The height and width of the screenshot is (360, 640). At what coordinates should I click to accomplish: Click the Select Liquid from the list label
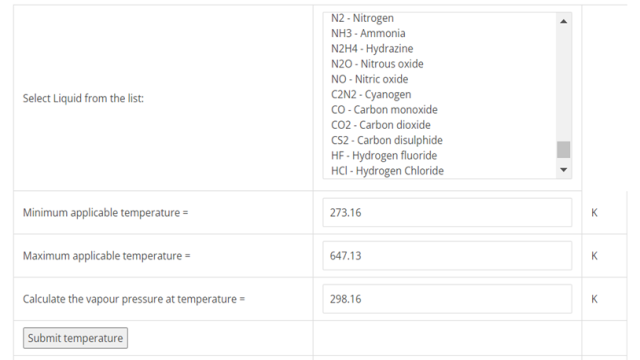pos(83,98)
